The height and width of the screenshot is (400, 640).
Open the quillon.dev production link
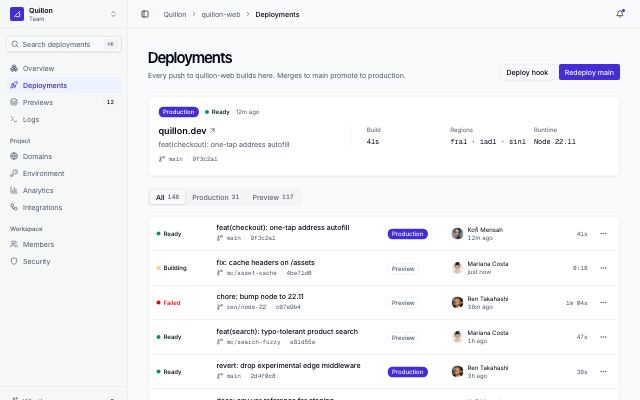[x=182, y=131]
